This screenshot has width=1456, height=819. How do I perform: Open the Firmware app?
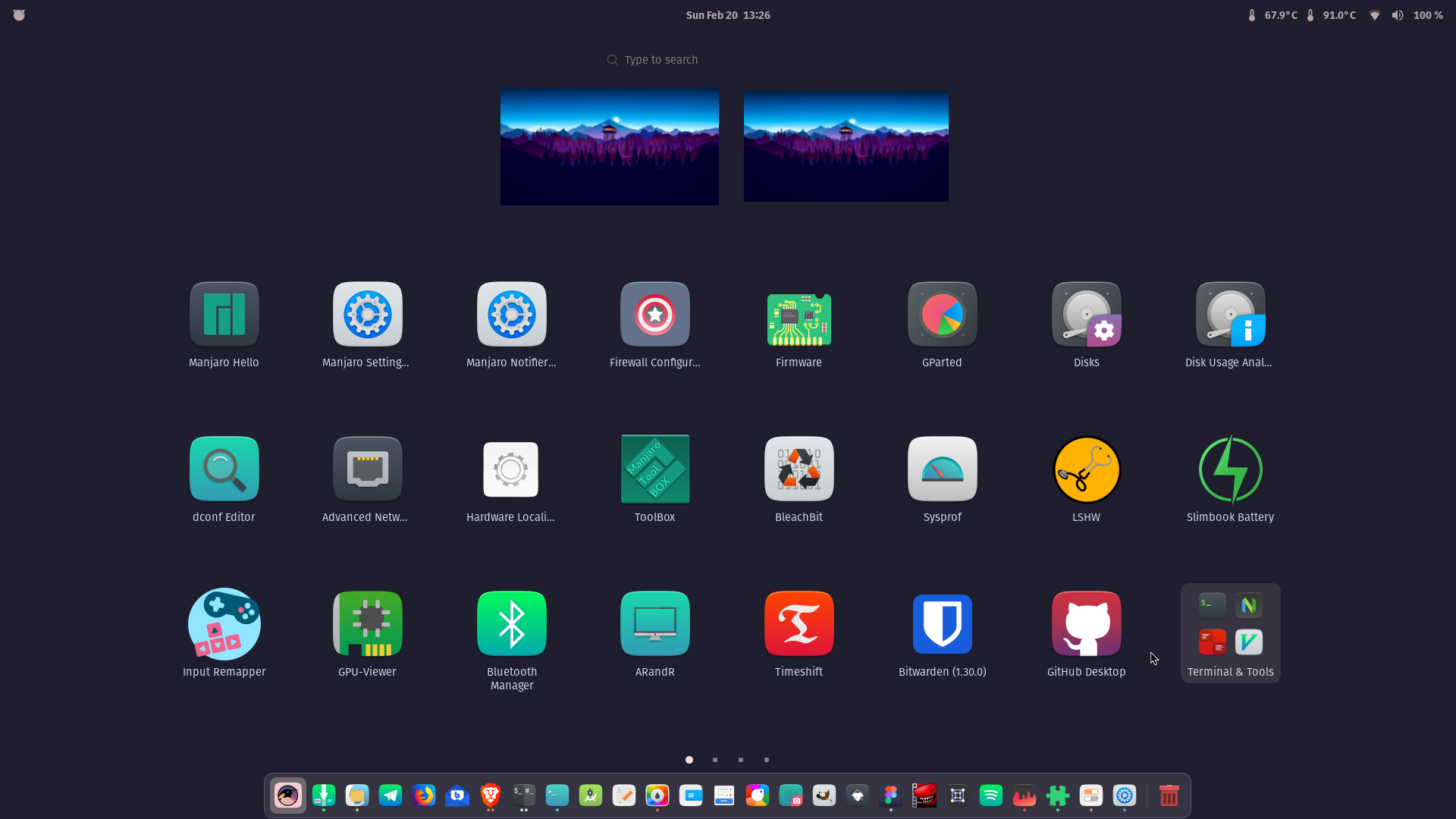point(799,325)
